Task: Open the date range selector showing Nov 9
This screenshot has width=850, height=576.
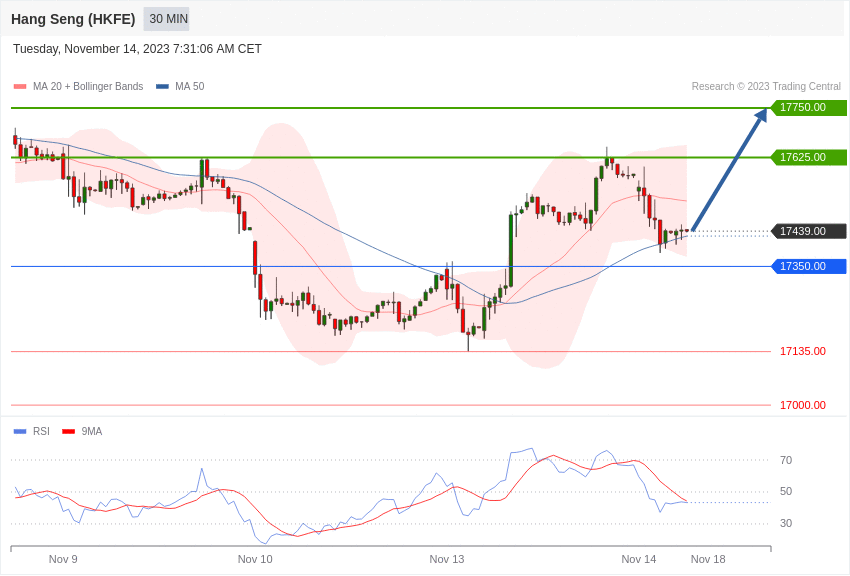Action: tap(63, 559)
